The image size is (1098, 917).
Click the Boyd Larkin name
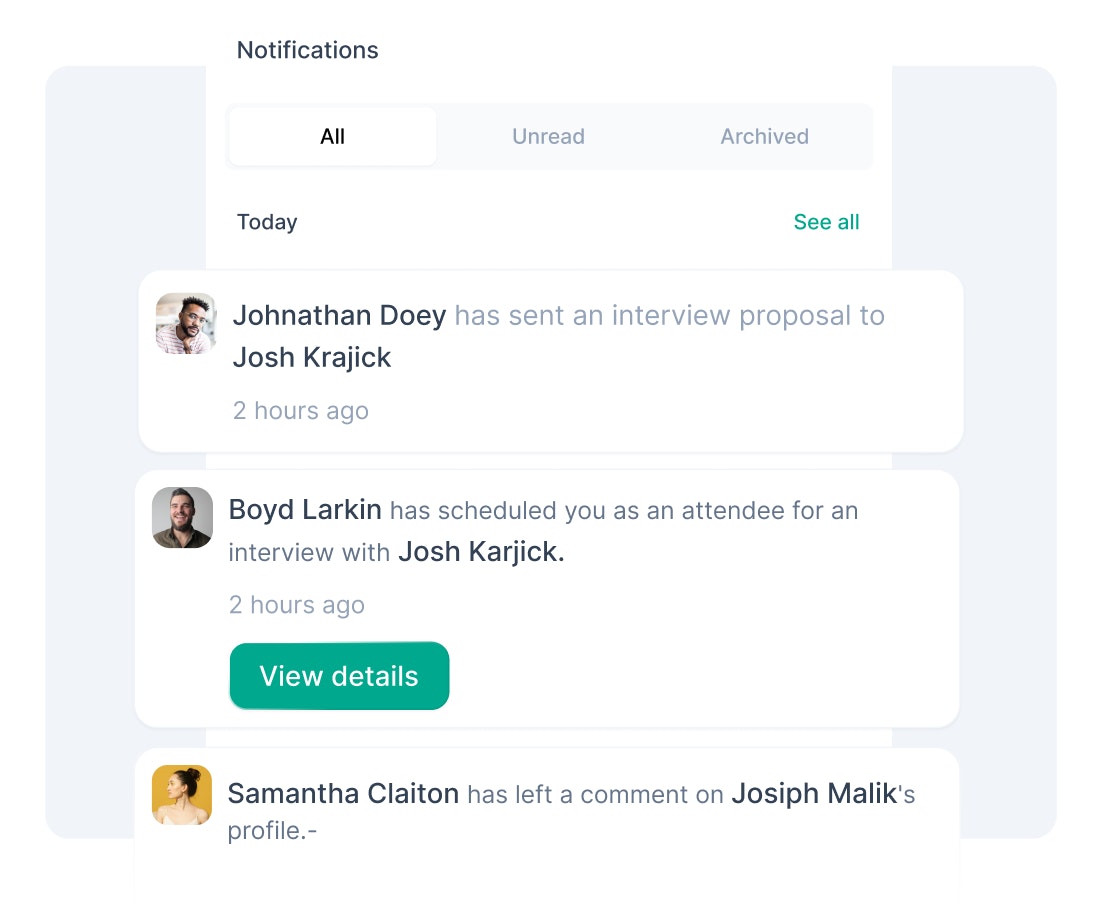[x=305, y=510]
